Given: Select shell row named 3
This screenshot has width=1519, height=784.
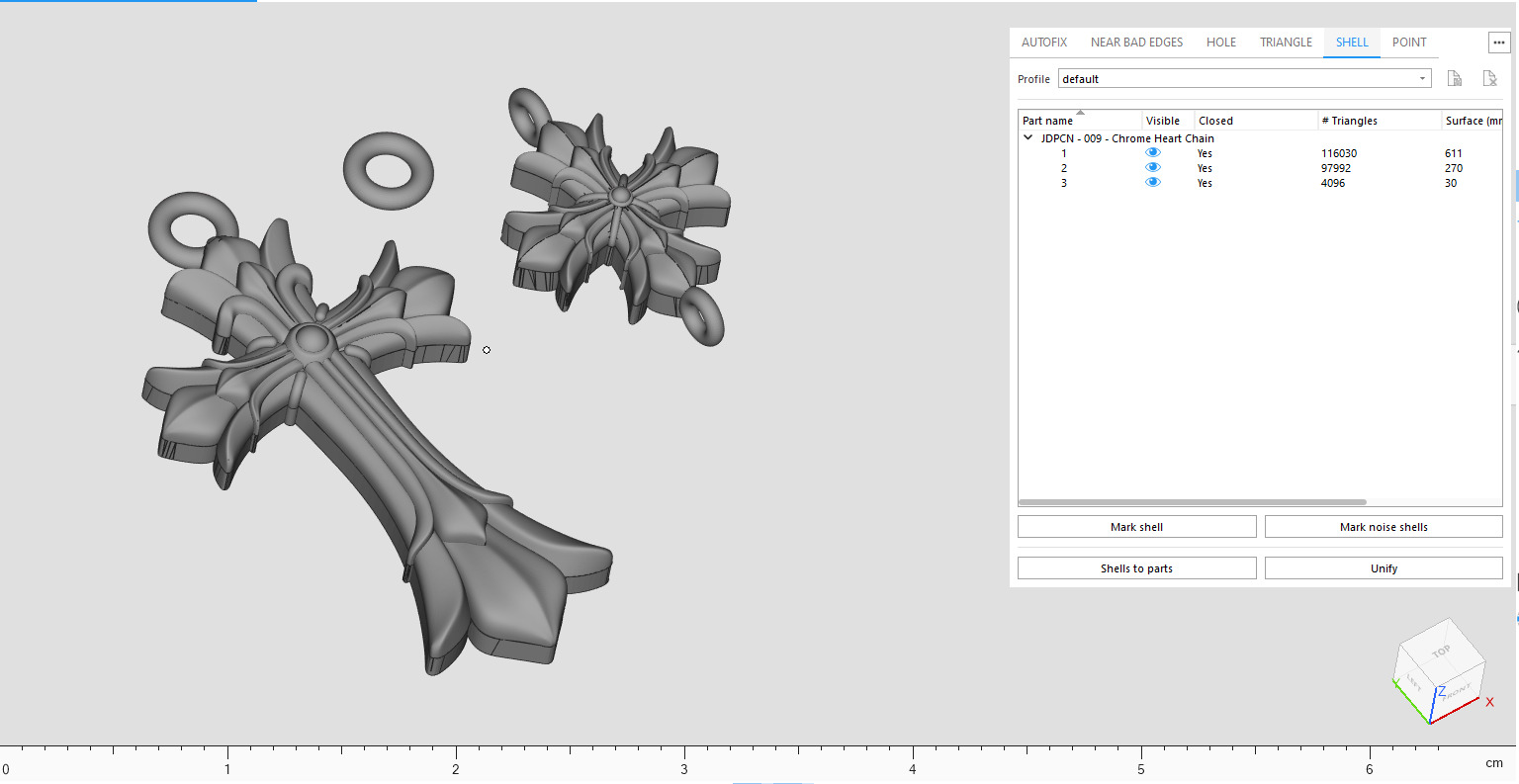Looking at the screenshot, I should (x=1261, y=183).
